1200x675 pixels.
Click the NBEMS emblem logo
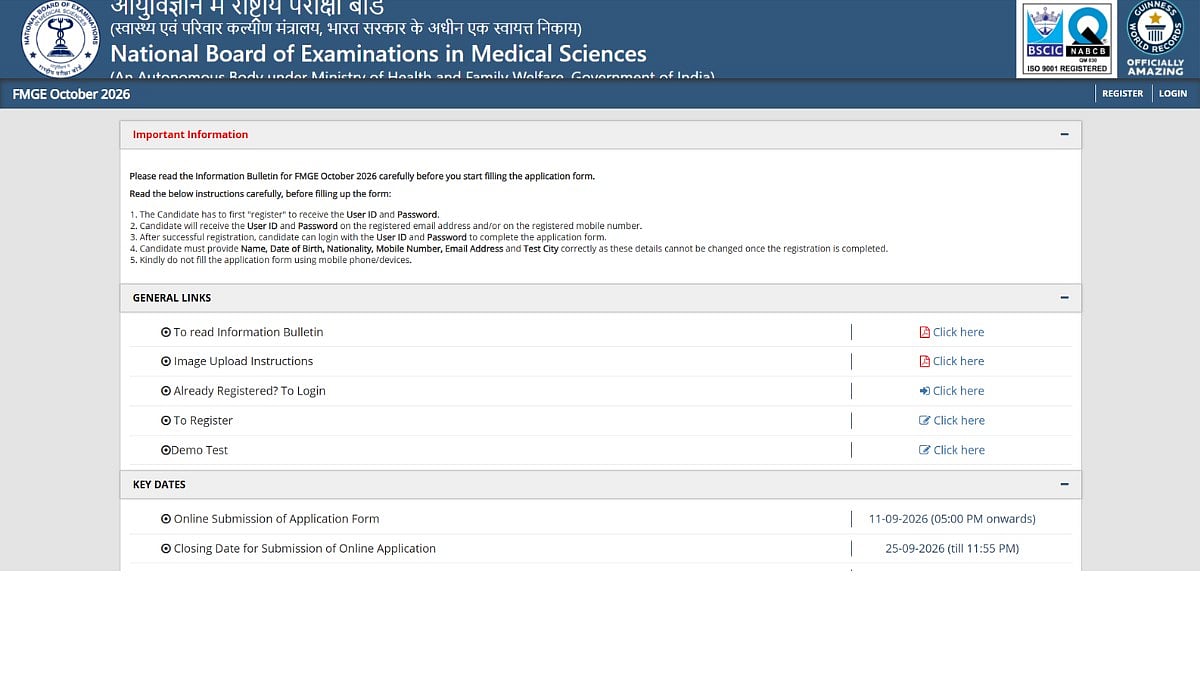(x=60, y=40)
